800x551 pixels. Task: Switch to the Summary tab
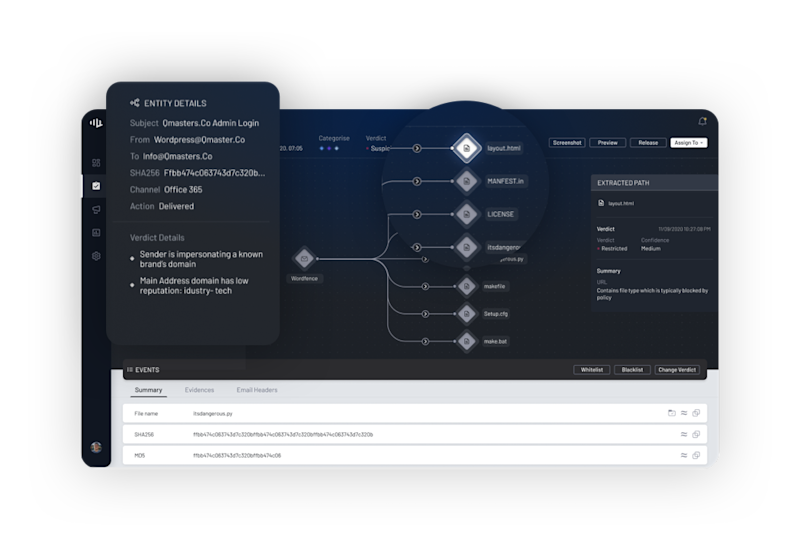148,390
